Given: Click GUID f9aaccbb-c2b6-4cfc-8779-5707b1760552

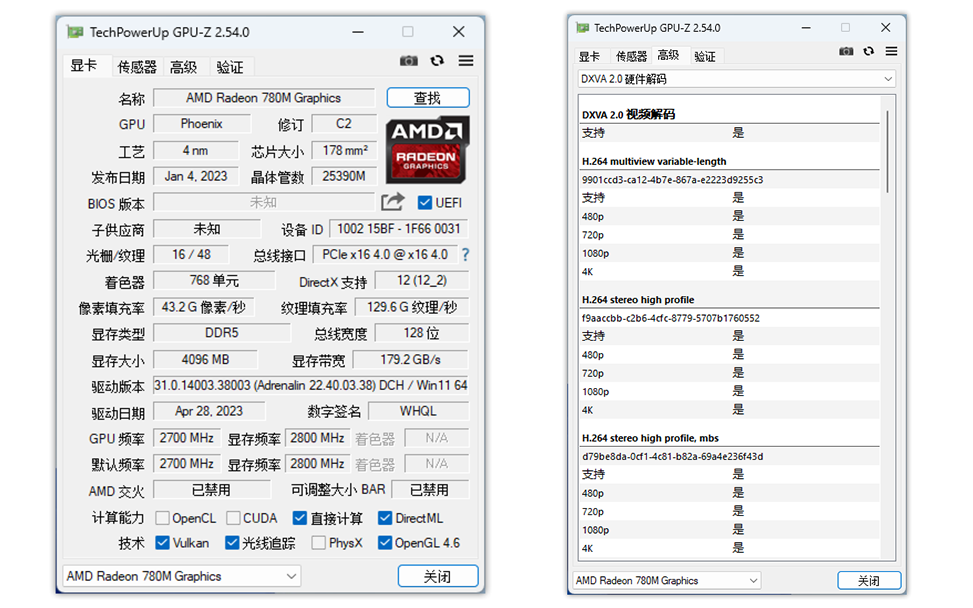Looking at the screenshot, I should pyautogui.click(x=671, y=318).
